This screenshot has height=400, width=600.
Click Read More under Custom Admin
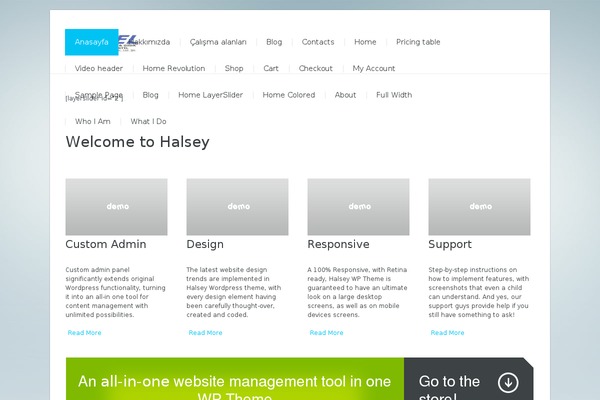(x=85, y=333)
